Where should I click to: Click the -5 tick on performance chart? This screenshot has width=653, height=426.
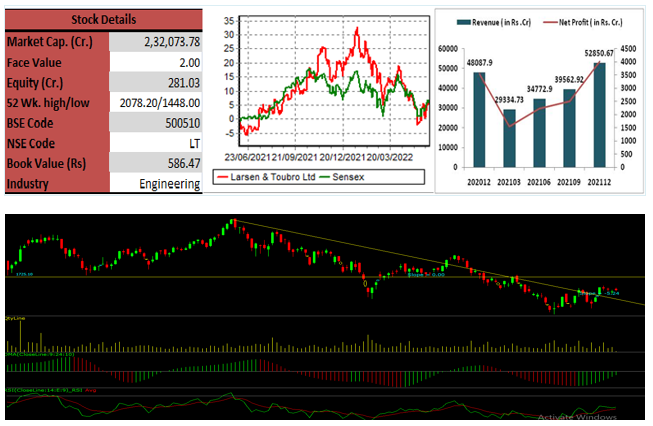(229, 133)
